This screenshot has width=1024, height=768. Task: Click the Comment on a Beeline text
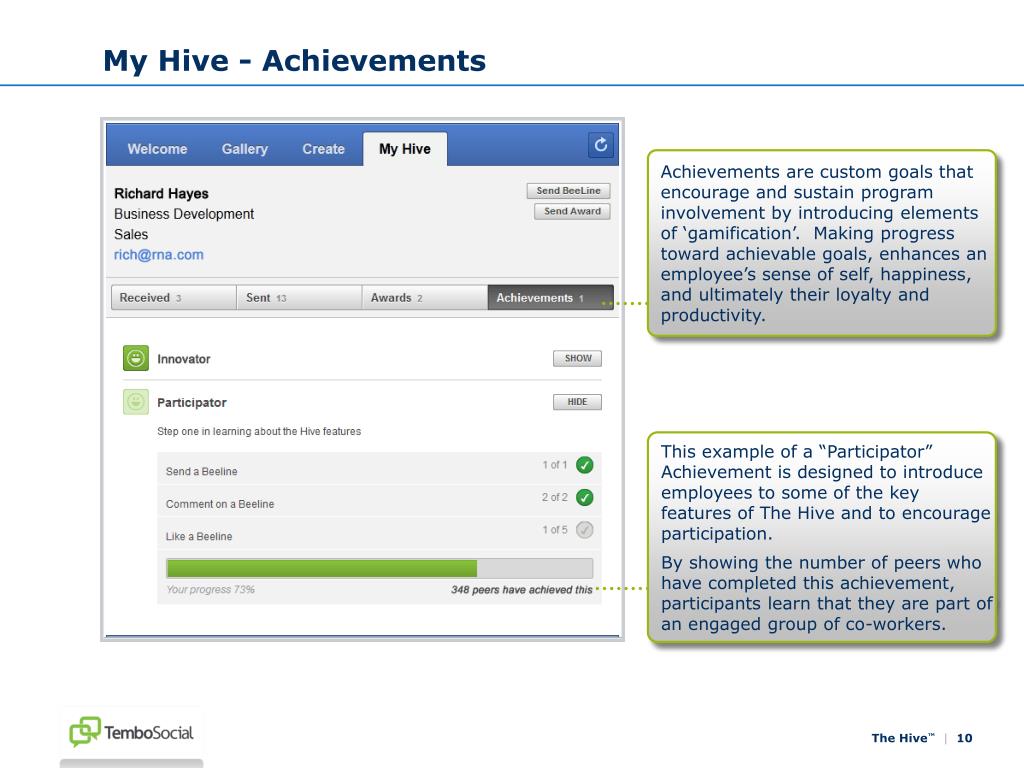point(220,504)
